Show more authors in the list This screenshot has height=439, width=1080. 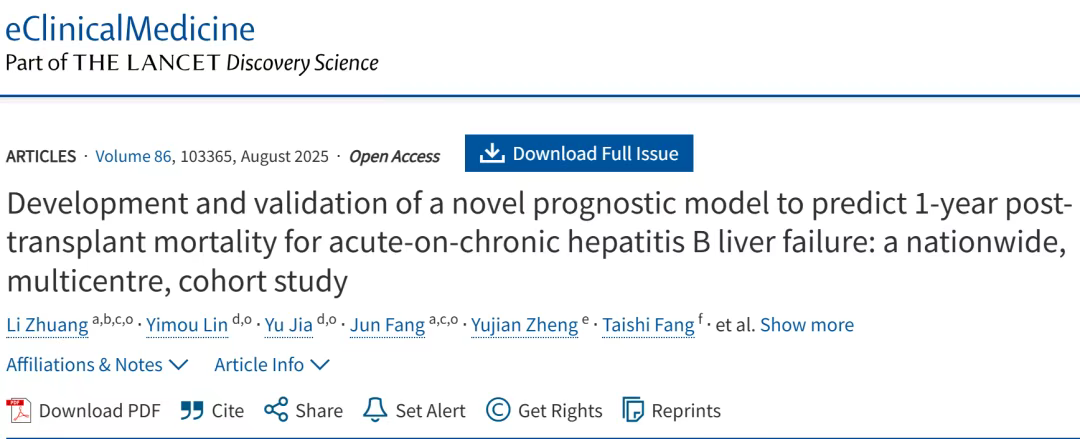(807, 325)
